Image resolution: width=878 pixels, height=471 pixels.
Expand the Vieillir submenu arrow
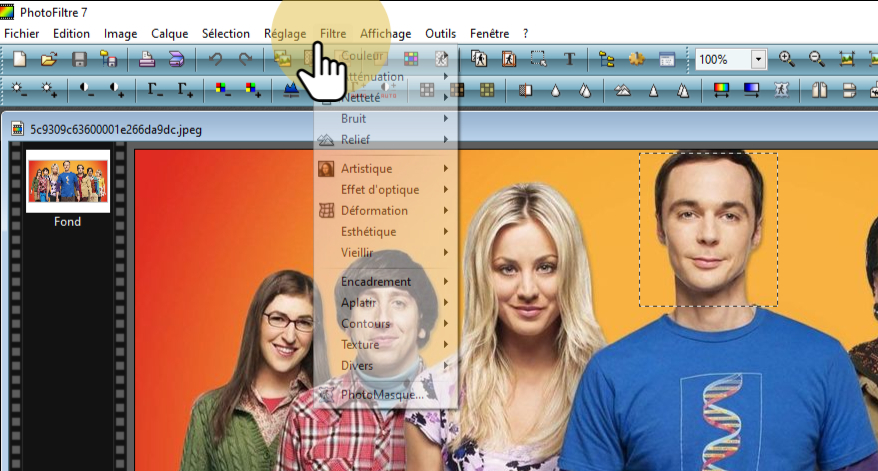coord(446,253)
